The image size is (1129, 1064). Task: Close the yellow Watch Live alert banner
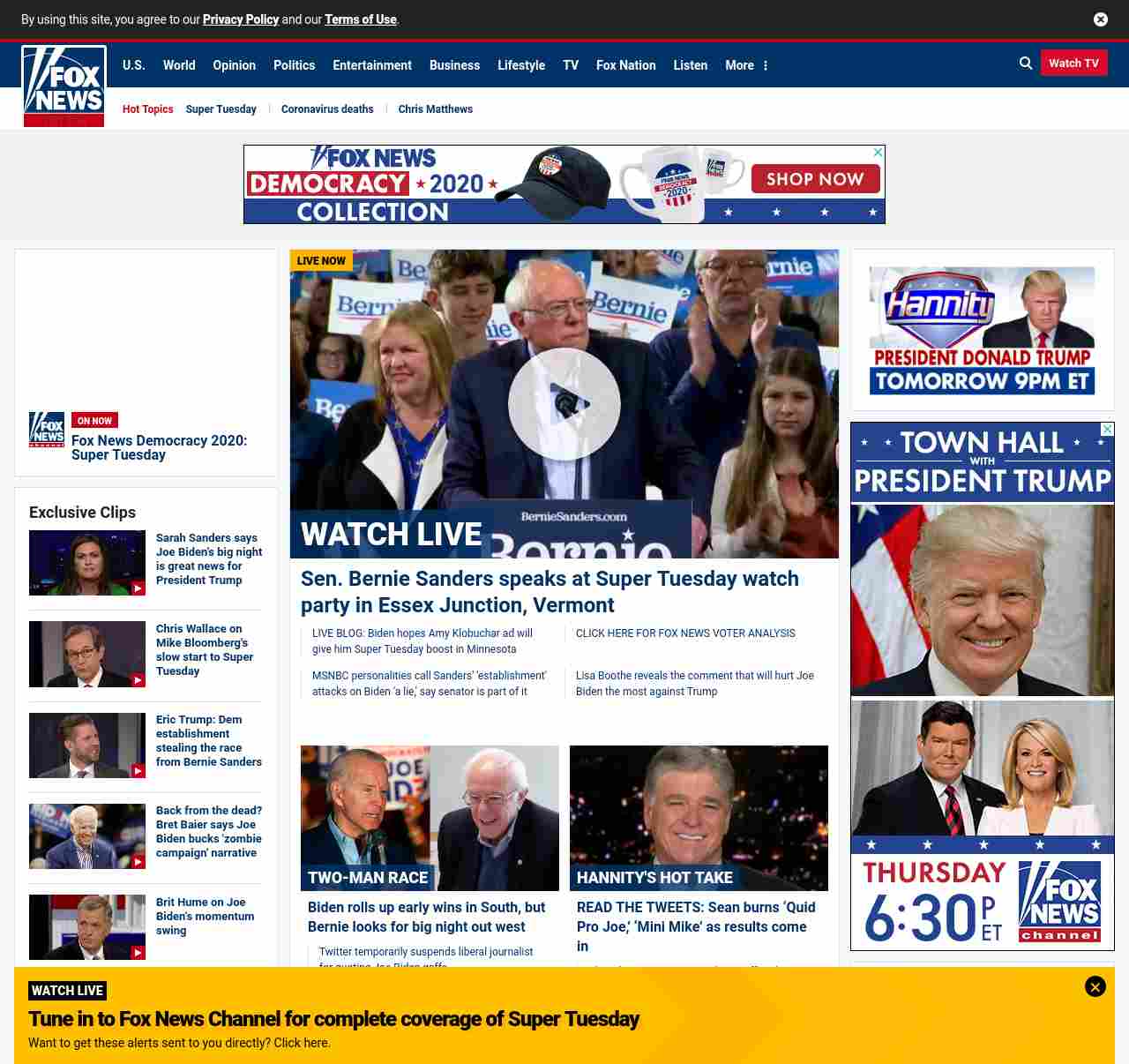pyautogui.click(x=1095, y=986)
